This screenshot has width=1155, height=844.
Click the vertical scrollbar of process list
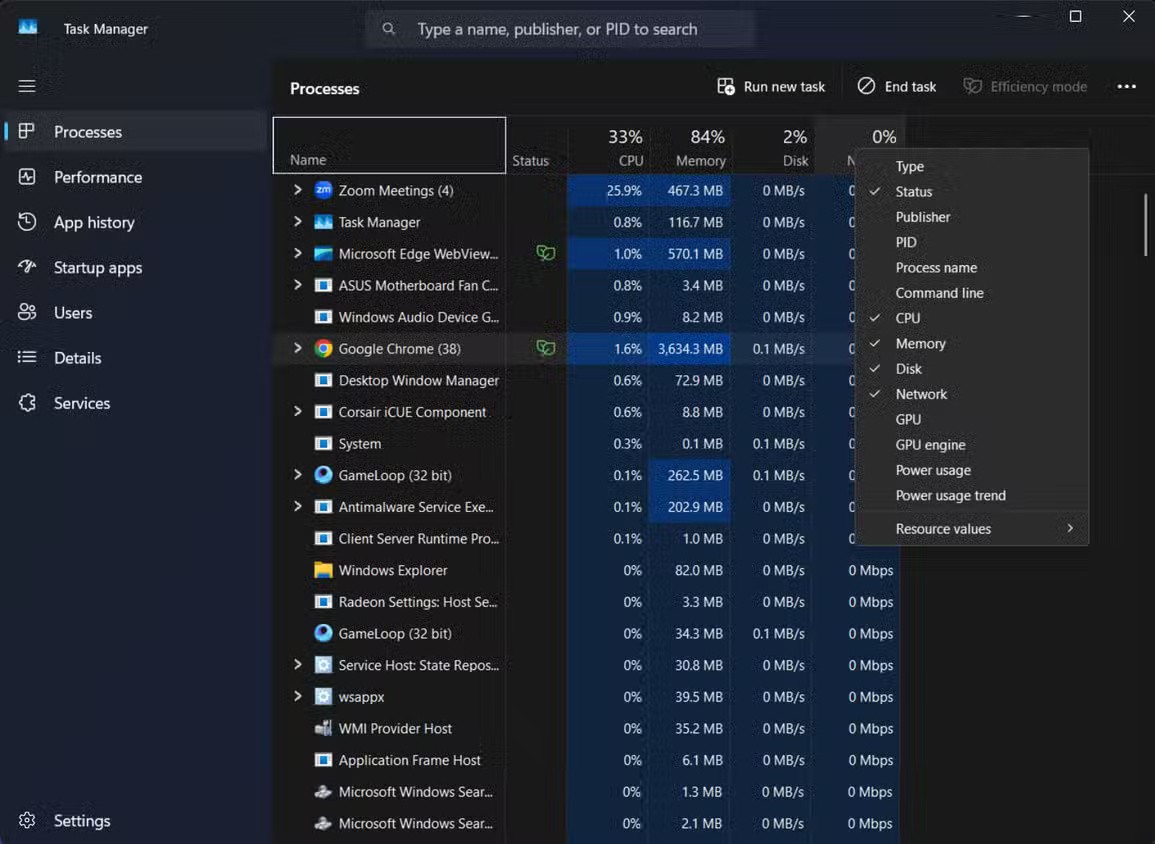click(1146, 225)
